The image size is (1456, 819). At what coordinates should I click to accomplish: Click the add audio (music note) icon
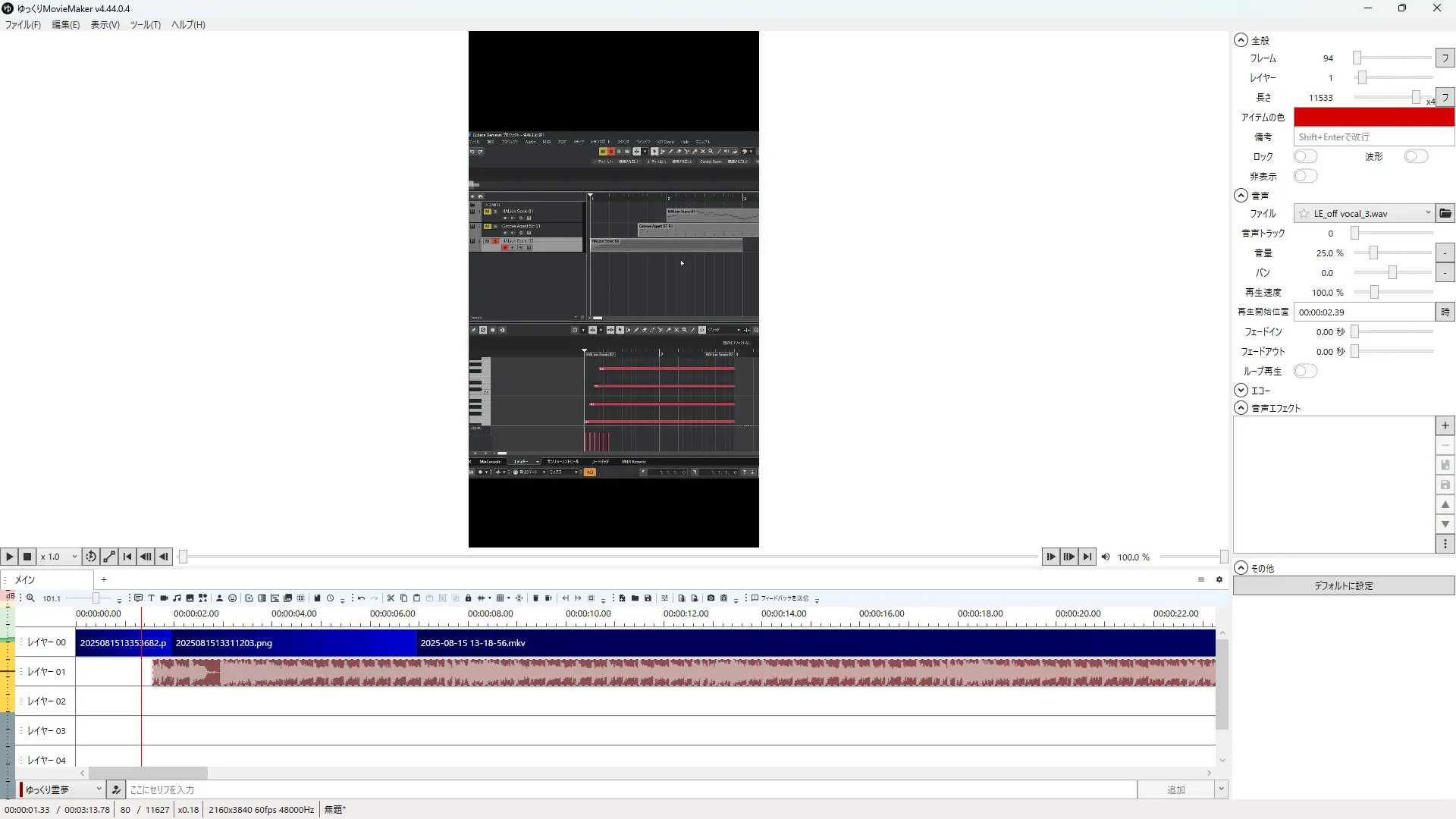(177, 598)
